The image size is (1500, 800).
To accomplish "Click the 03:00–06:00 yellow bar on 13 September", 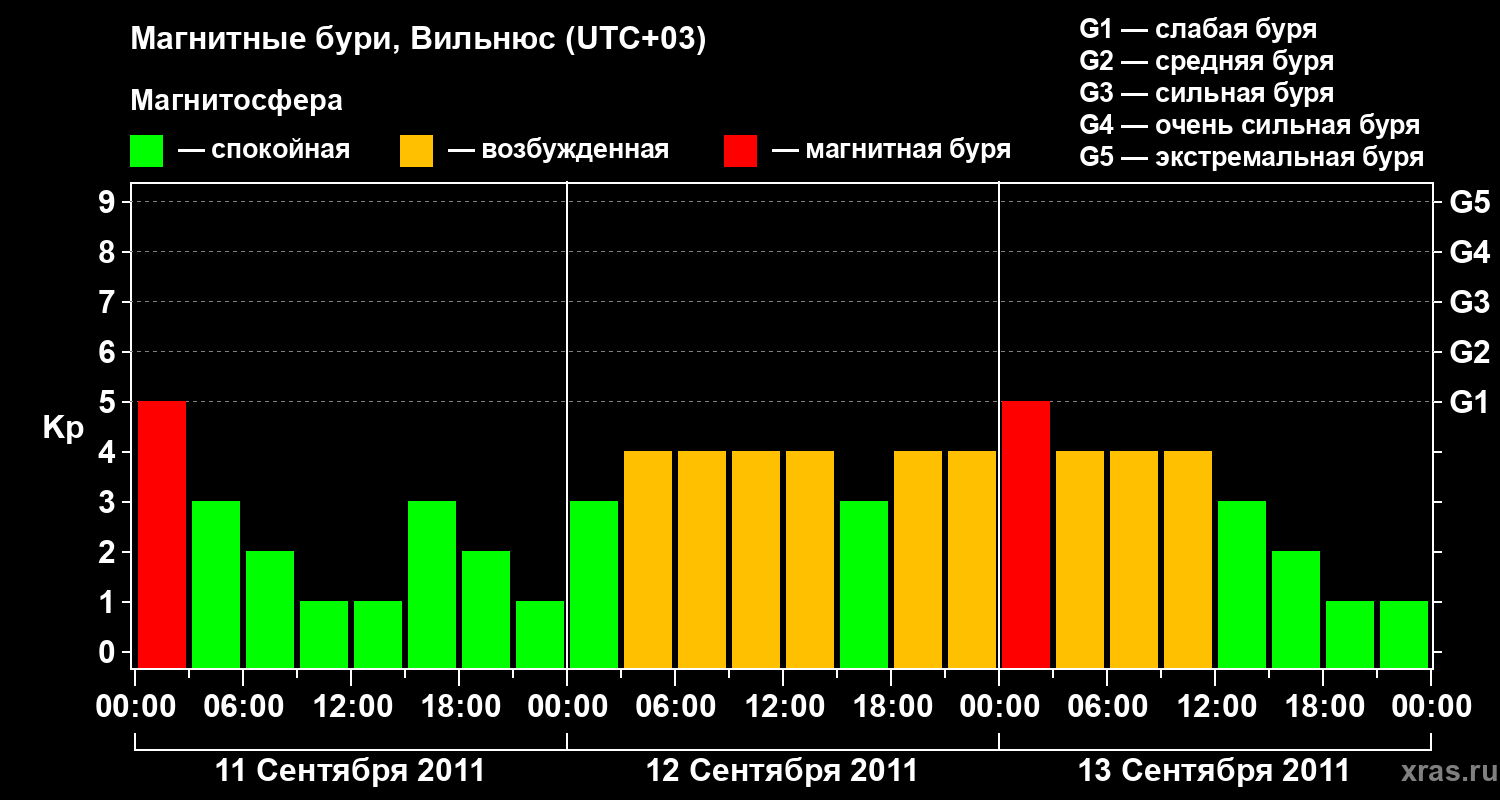I will (x=1080, y=560).
